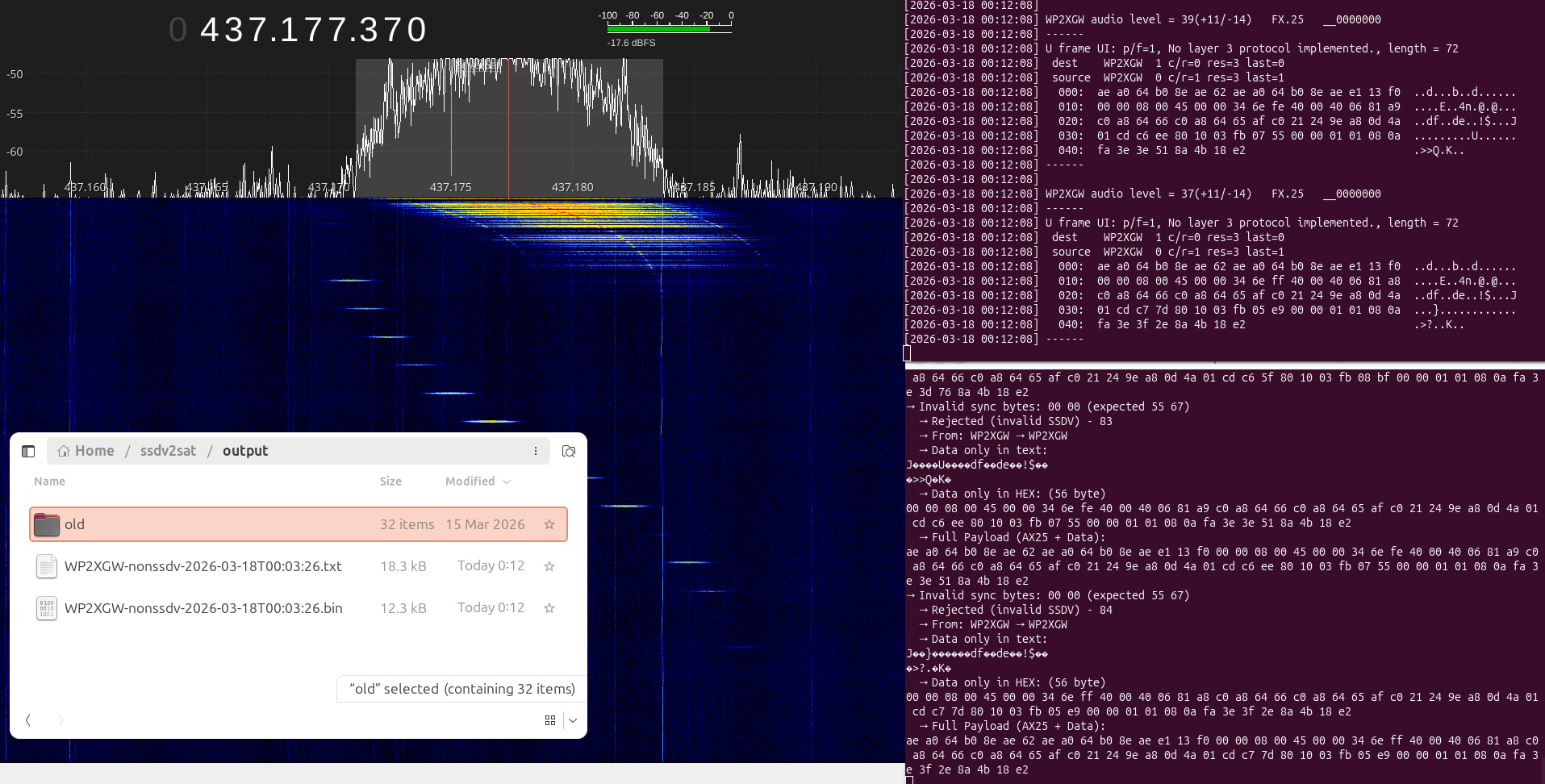1545x784 pixels.
Task: Switch to grid view
Action: pyautogui.click(x=550, y=720)
